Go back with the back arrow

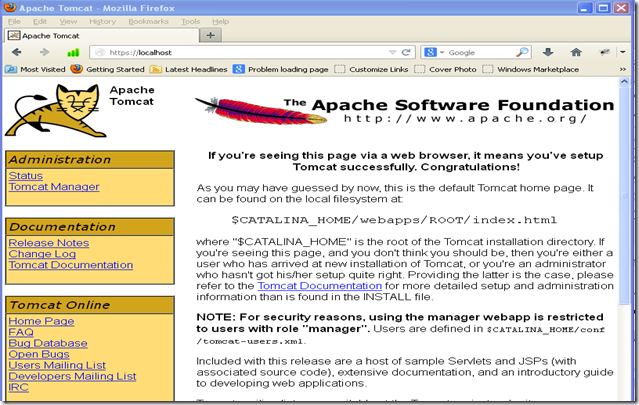(x=17, y=52)
